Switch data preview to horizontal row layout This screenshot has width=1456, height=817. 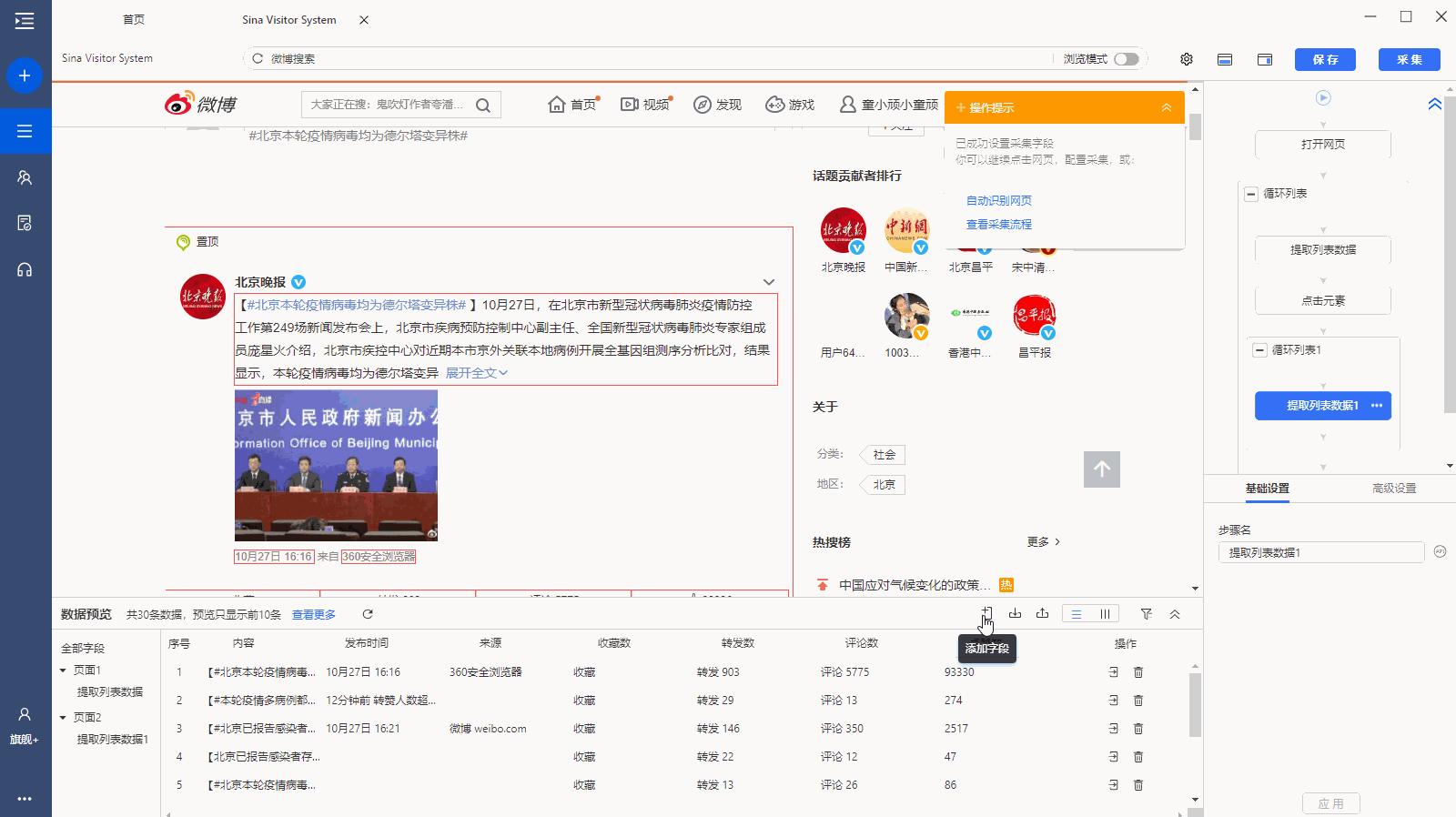click(1077, 614)
